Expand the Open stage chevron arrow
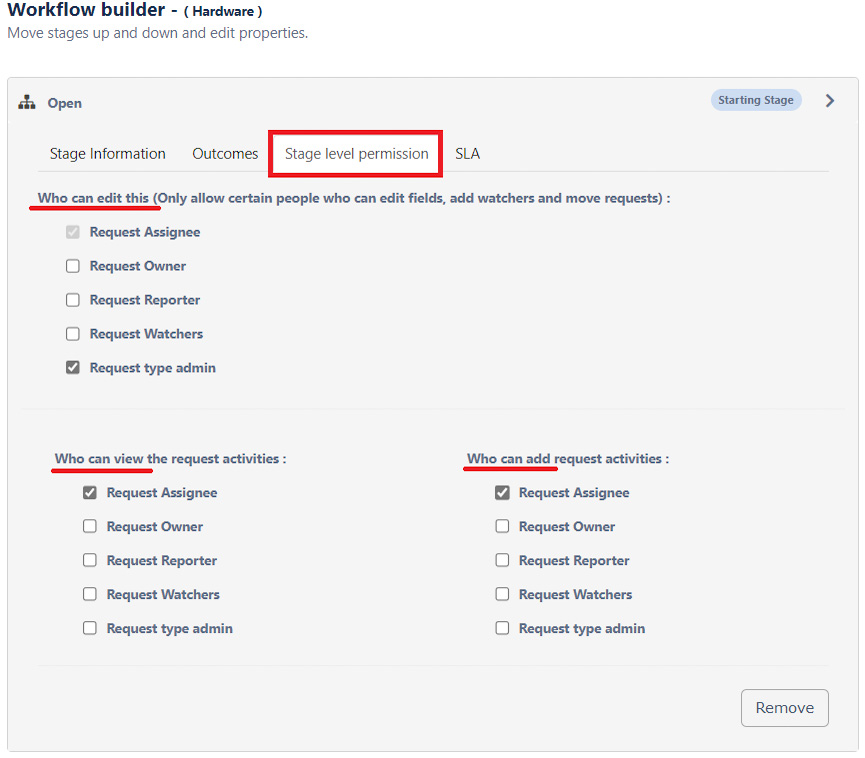The image size is (865, 758). coord(830,100)
